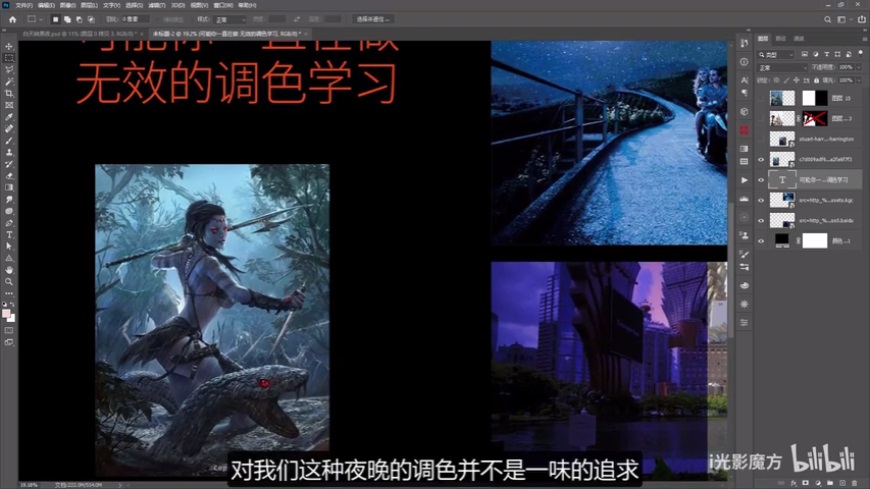The image size is (870, 489).
Task: Toggle lock all on the layer
Action: [816, 80]
